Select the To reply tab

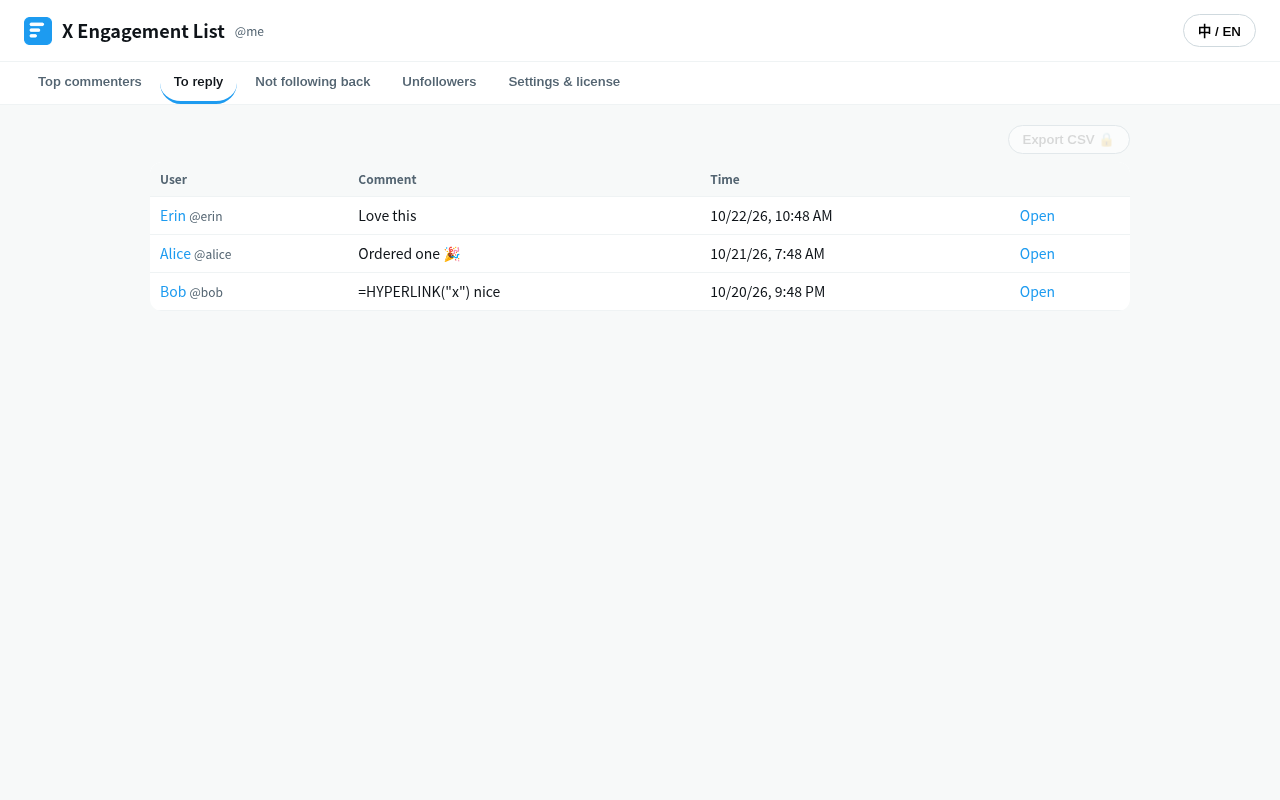198,82
